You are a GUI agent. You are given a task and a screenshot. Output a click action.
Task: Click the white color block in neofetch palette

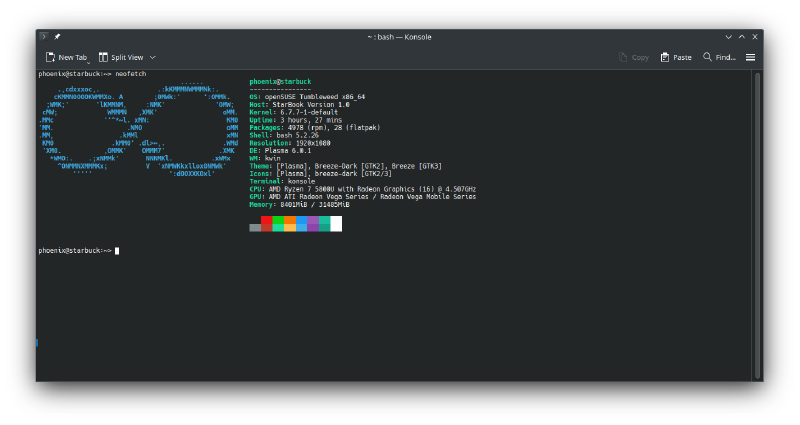[336, 221]
